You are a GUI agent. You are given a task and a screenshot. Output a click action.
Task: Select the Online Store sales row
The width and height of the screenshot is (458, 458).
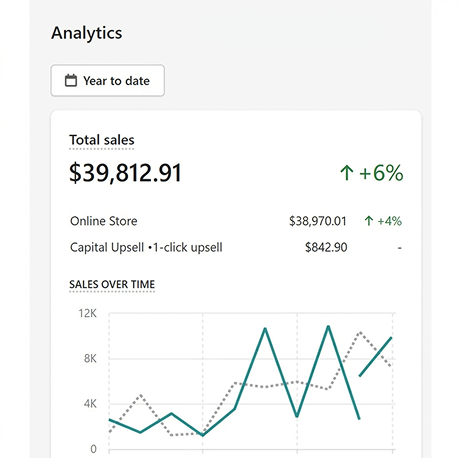pyautogui.click(x=236, y=221)
